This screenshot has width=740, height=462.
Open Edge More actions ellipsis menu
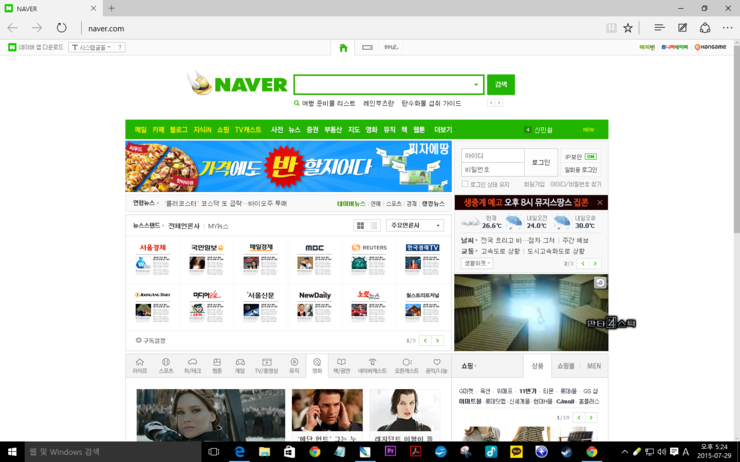(x=728, y=28)
